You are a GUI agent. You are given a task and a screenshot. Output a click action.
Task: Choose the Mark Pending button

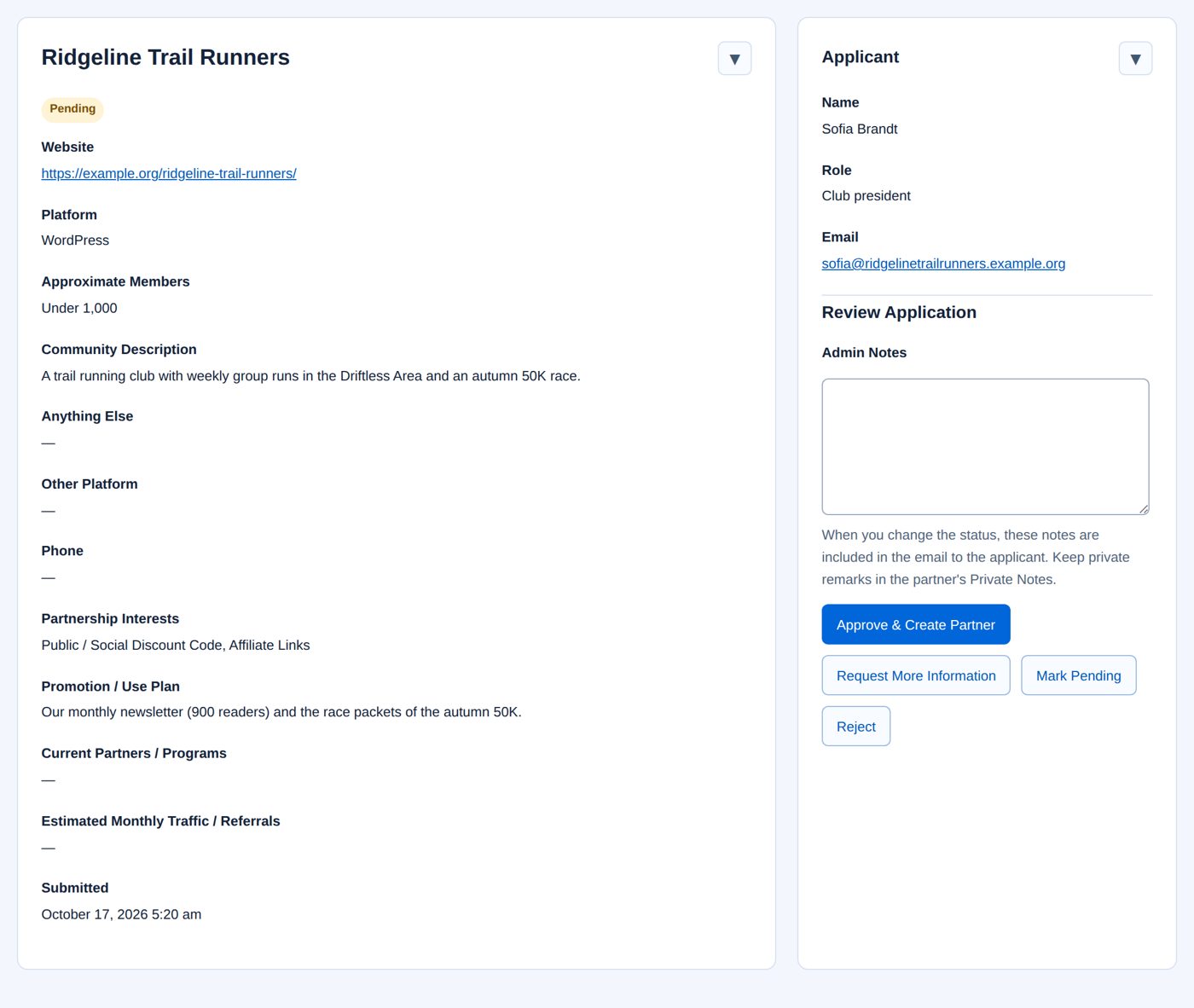coord(1079,675)
